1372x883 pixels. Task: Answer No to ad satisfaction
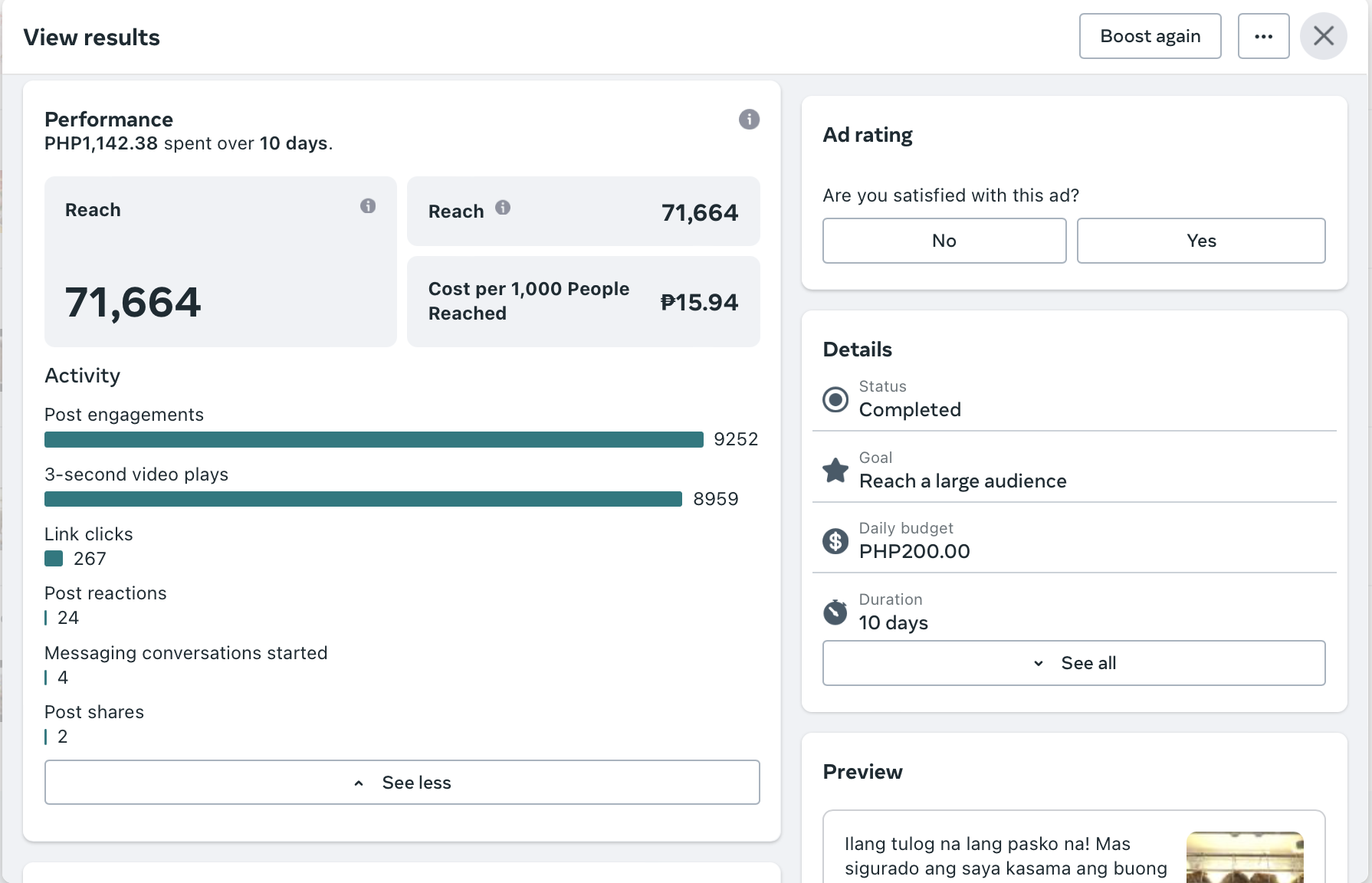(x=944, y=241)
